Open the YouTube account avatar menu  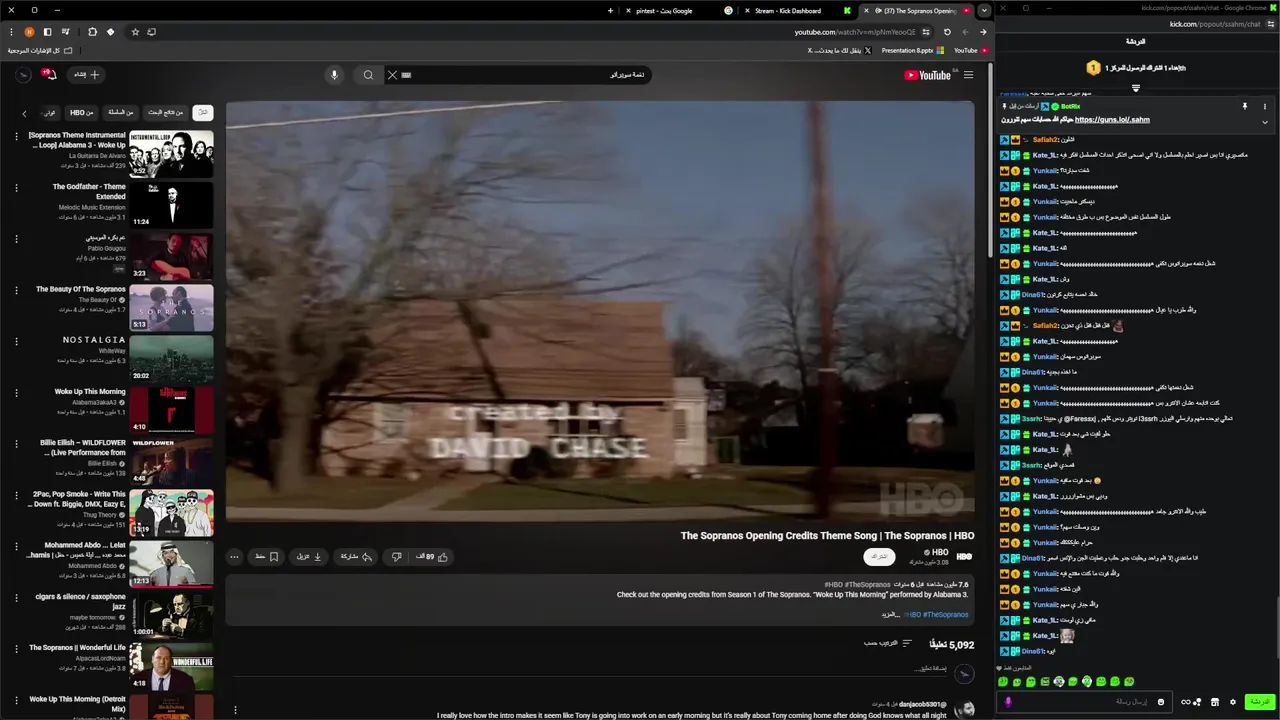(22, 74)
